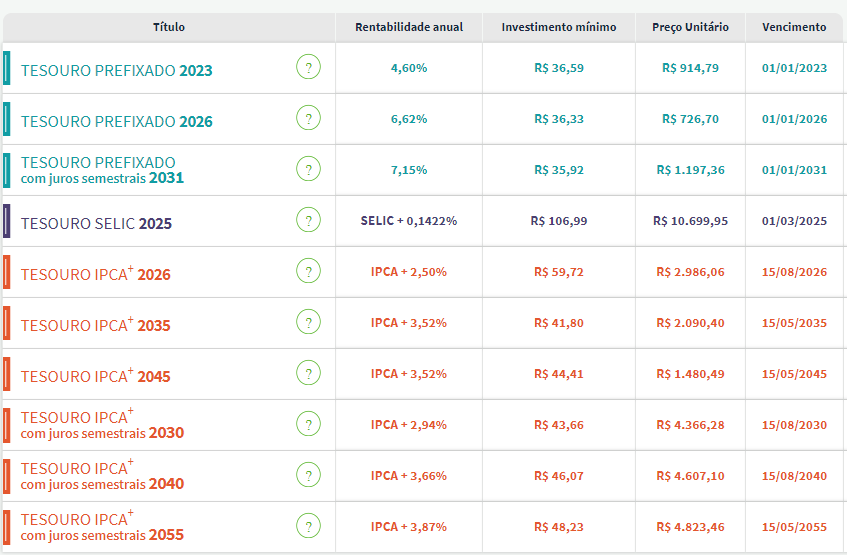Click help icon for IPCA+ juros semestrais 2040
The width and height of the screenshot is (847, 555).
pyautogui.click(x=308, y=476)
